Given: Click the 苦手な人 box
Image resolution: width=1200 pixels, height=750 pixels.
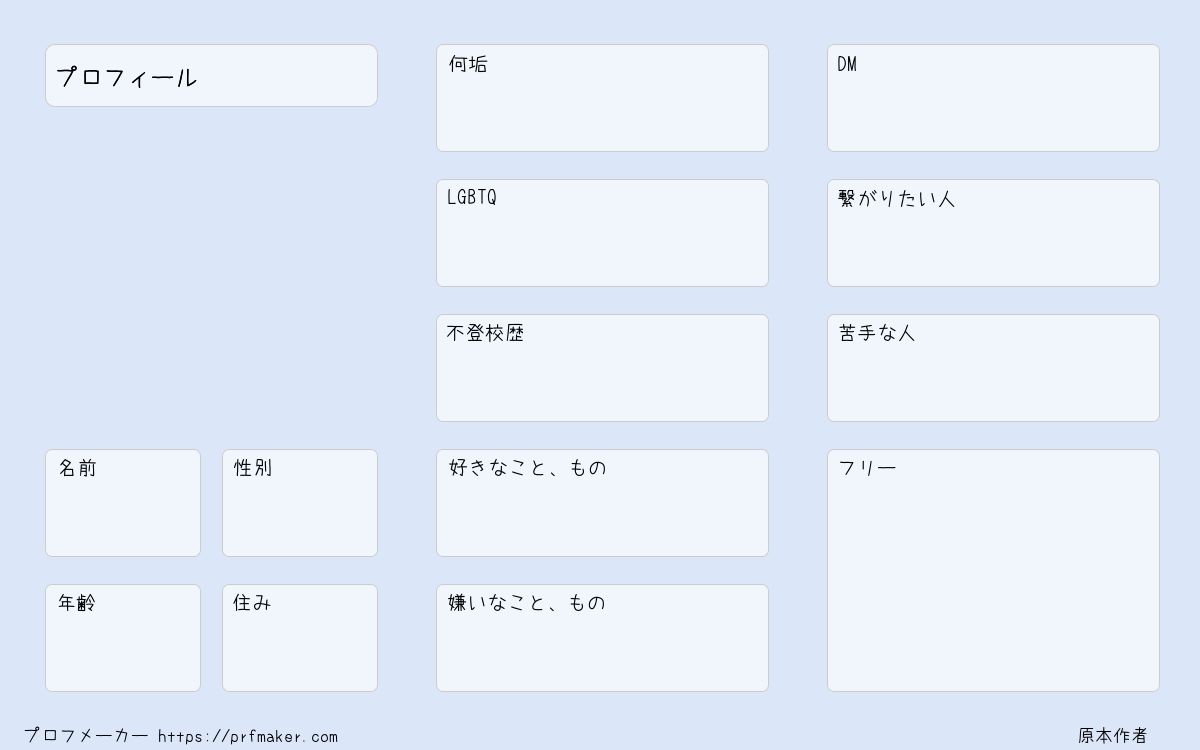Looking at the screenshot, I should (993, 368).
